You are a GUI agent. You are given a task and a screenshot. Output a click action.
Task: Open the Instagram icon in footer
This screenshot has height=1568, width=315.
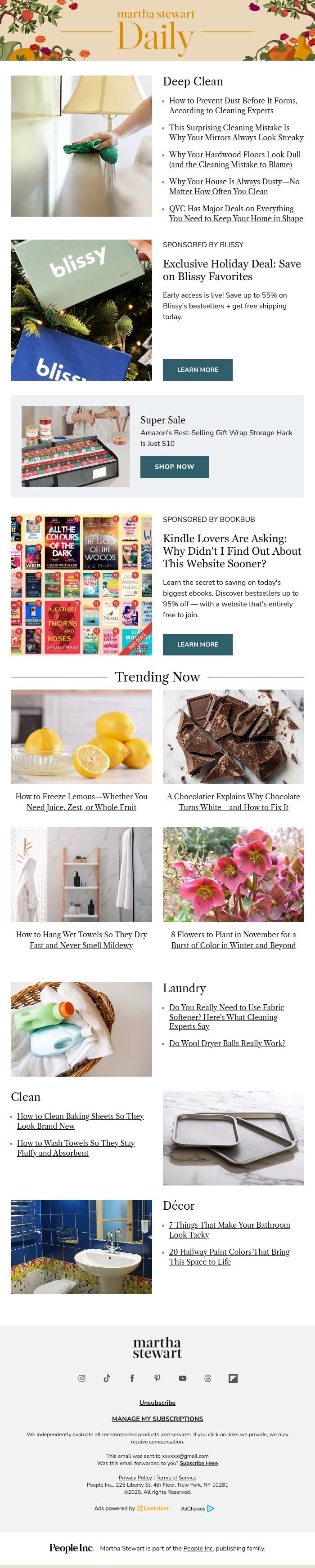[x=81, y=1378]
